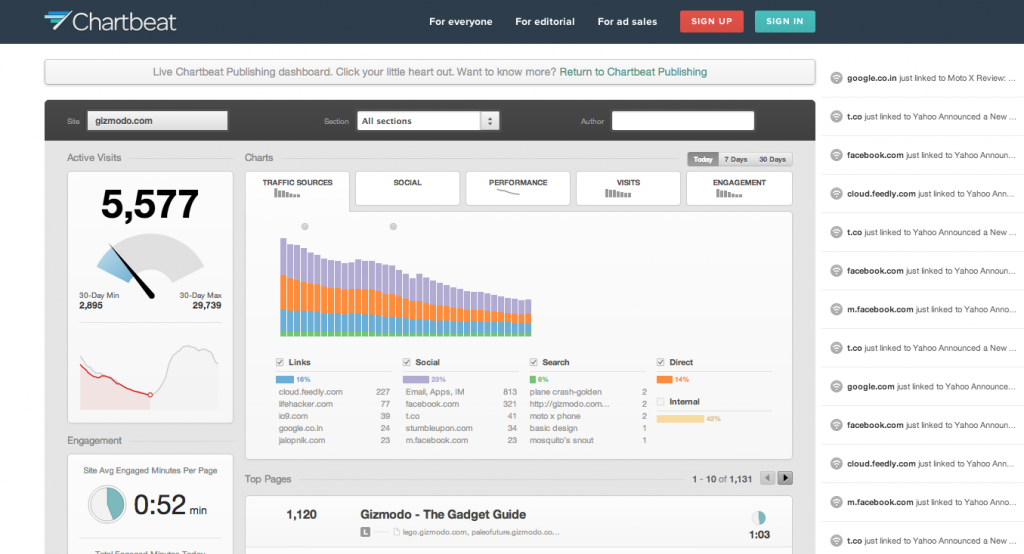Open For ad sales navigation item

pos(627,22)
